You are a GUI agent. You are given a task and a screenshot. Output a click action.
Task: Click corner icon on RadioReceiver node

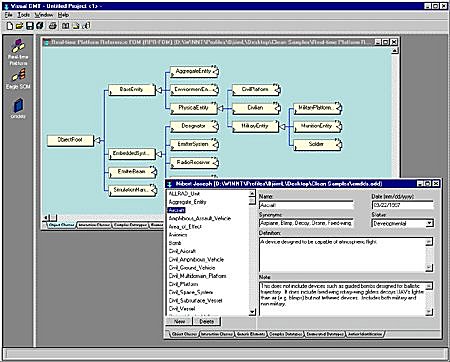pos(215,162)
